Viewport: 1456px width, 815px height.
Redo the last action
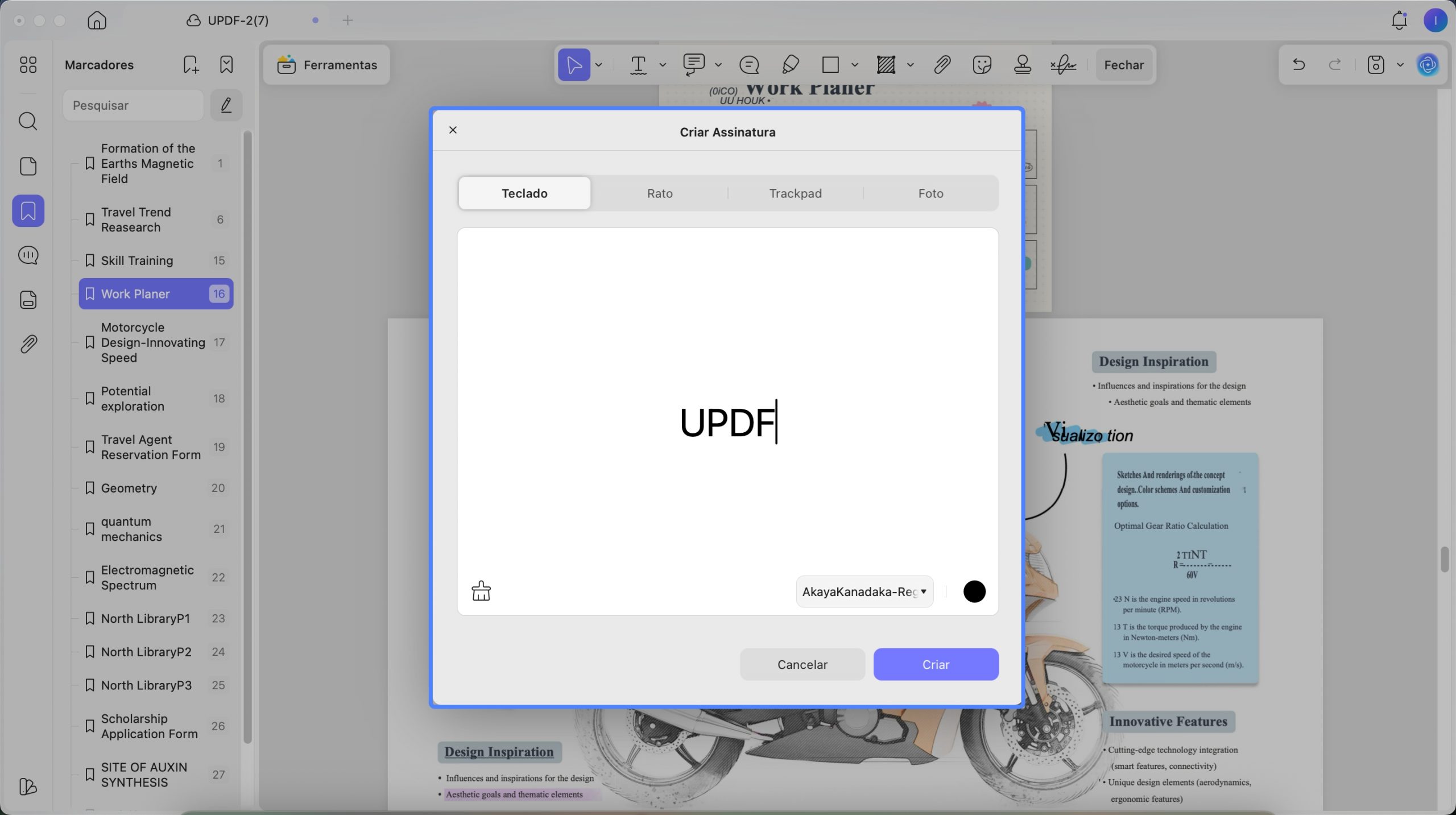tap(1335, 65)
